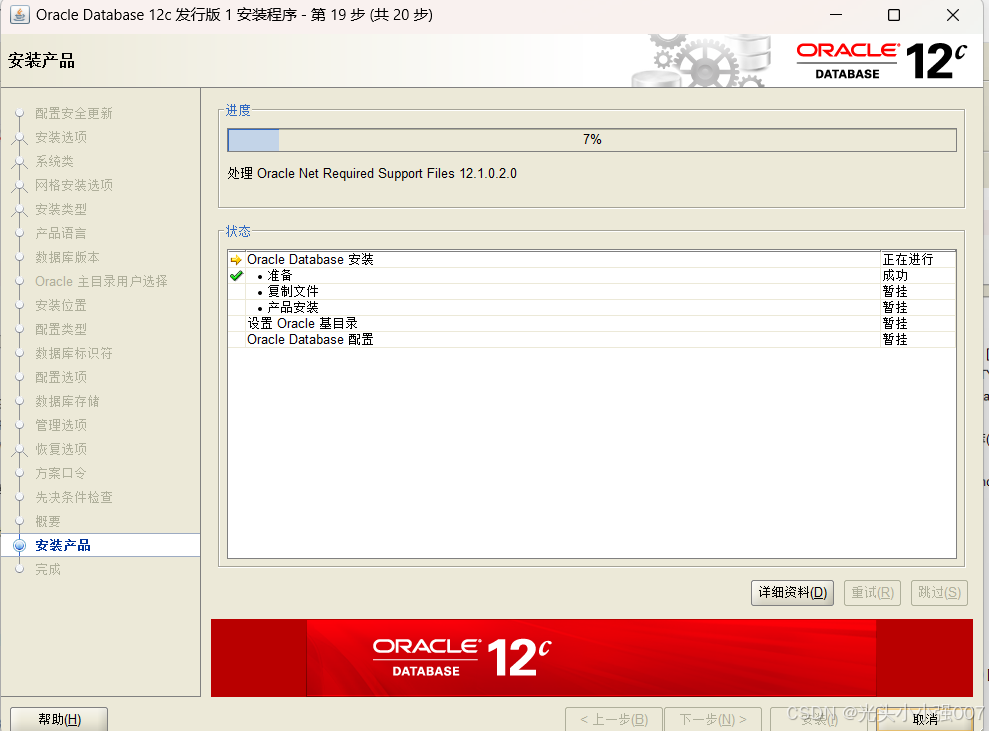This screenshot has width=989, height=731.
Task: Open 详细资料(D) details button
Action: point(792,593)
